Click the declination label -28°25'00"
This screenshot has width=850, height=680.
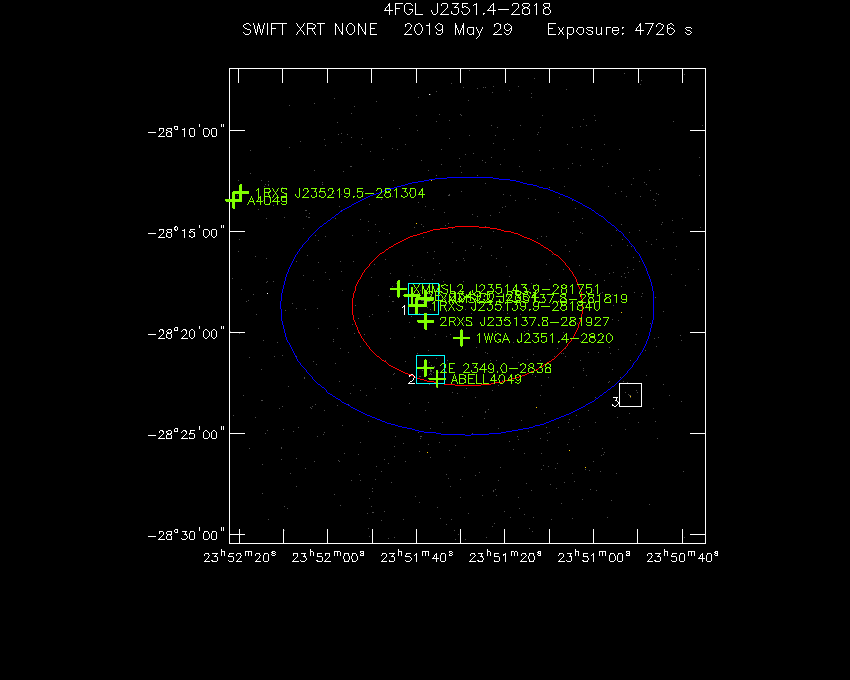click(186, 434)
